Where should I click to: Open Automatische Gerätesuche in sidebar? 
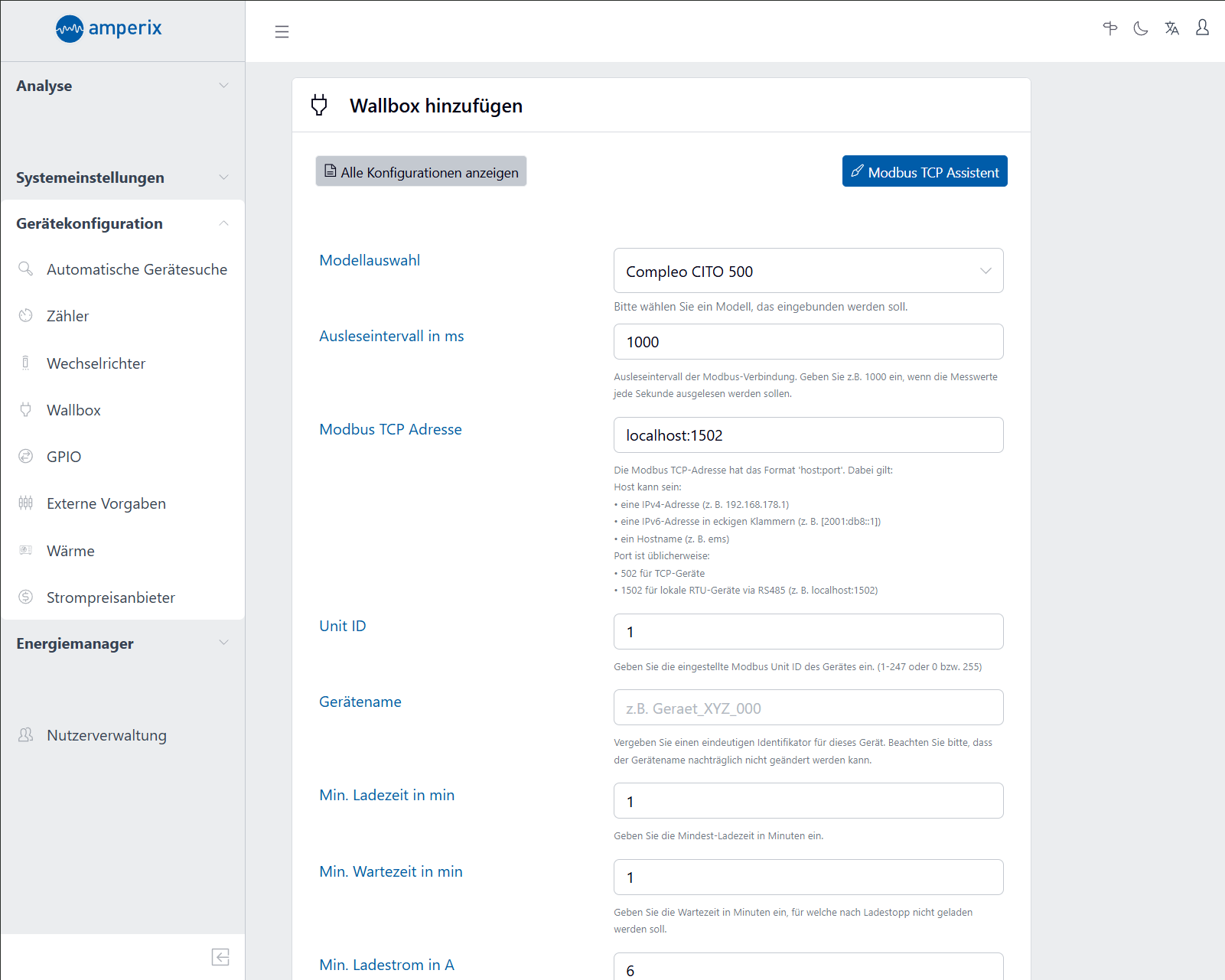point(136,269)
